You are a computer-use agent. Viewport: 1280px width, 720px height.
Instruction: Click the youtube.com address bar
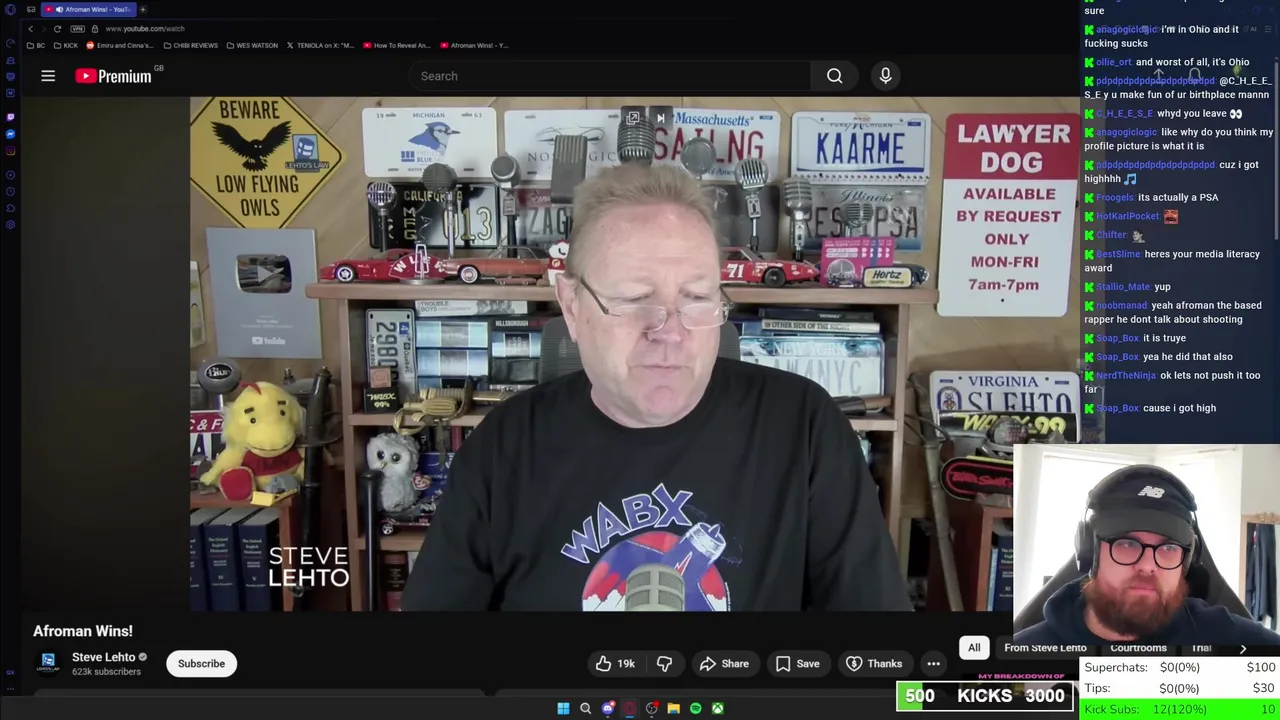click(145, 28)
